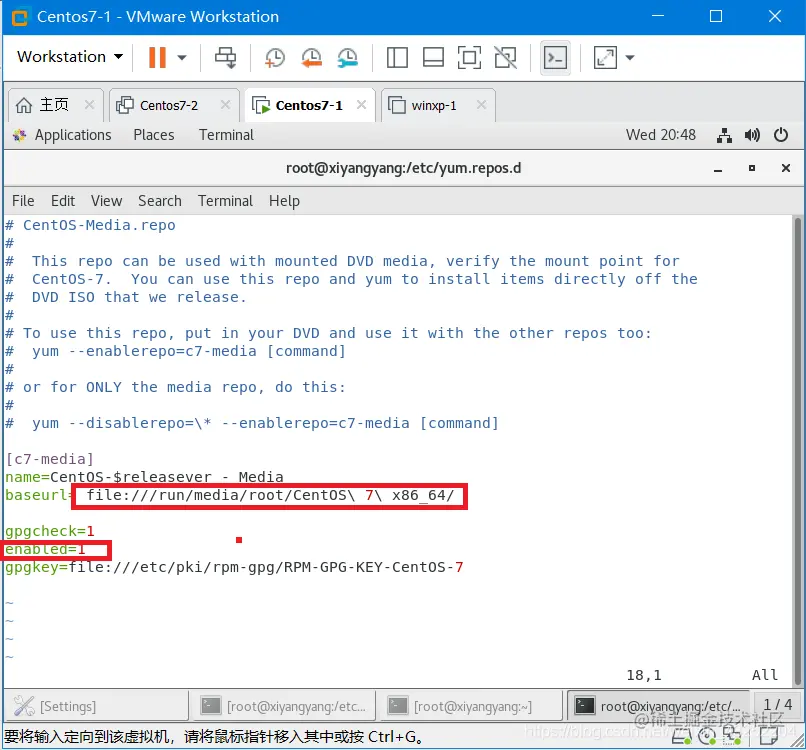Pause the virtual machine with the orange pause button
Screen dimensions: 806x750
pyautogui.click(x=157, y=57)
